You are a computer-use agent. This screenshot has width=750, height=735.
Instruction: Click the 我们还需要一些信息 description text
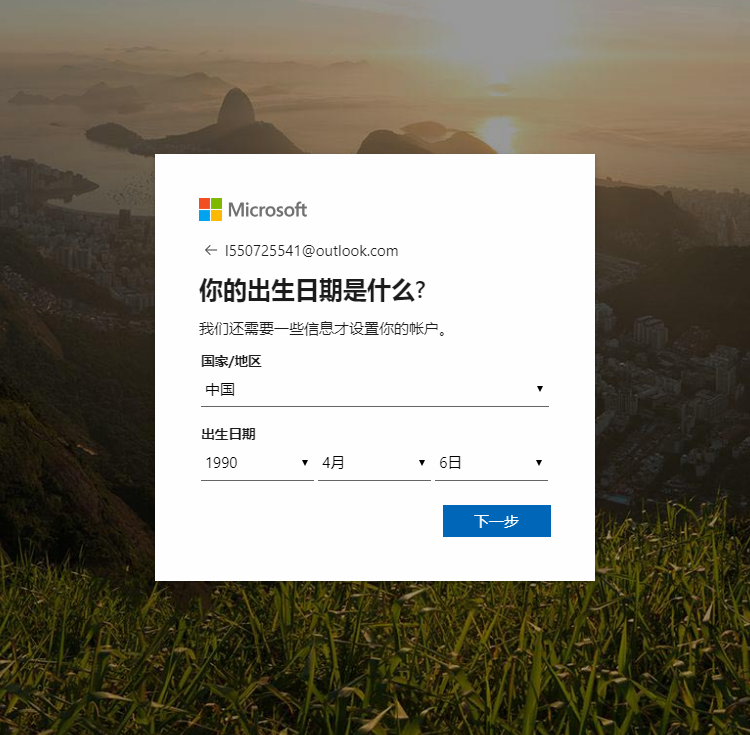coord(323,329)
